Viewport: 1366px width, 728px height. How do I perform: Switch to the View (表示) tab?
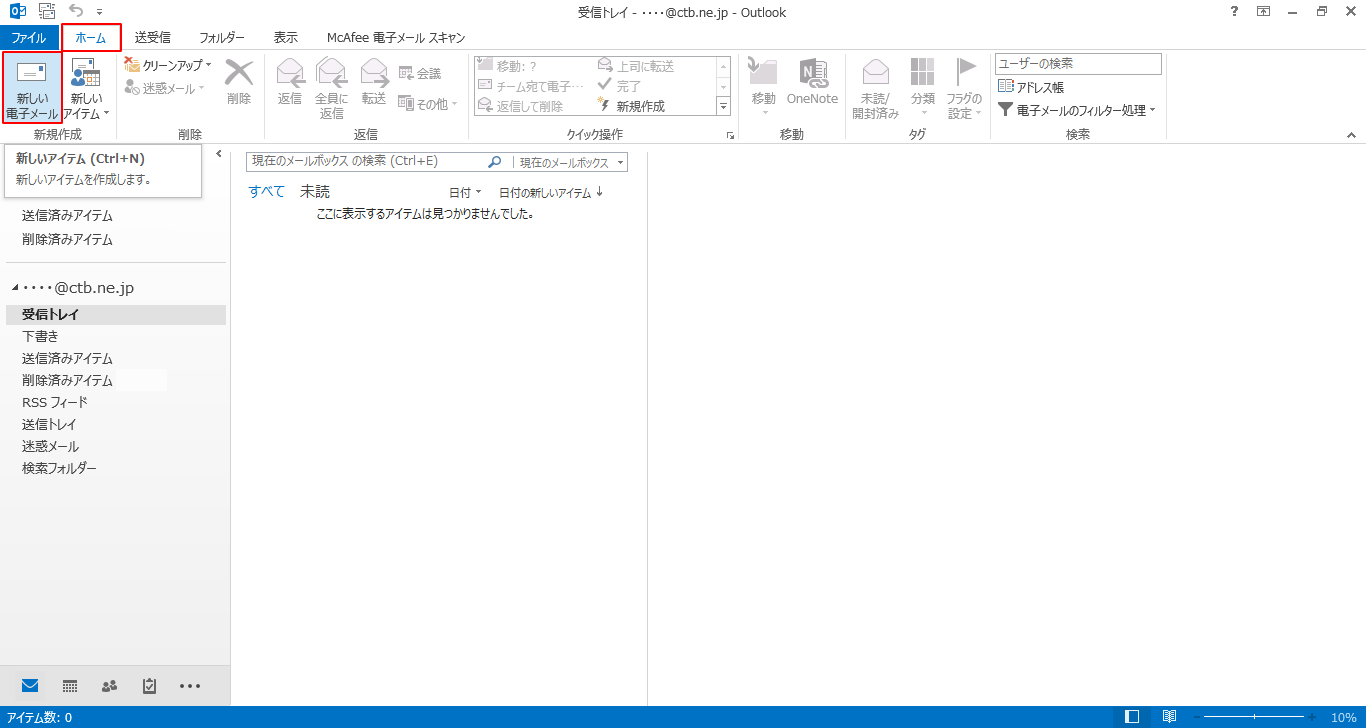[286, 37]
